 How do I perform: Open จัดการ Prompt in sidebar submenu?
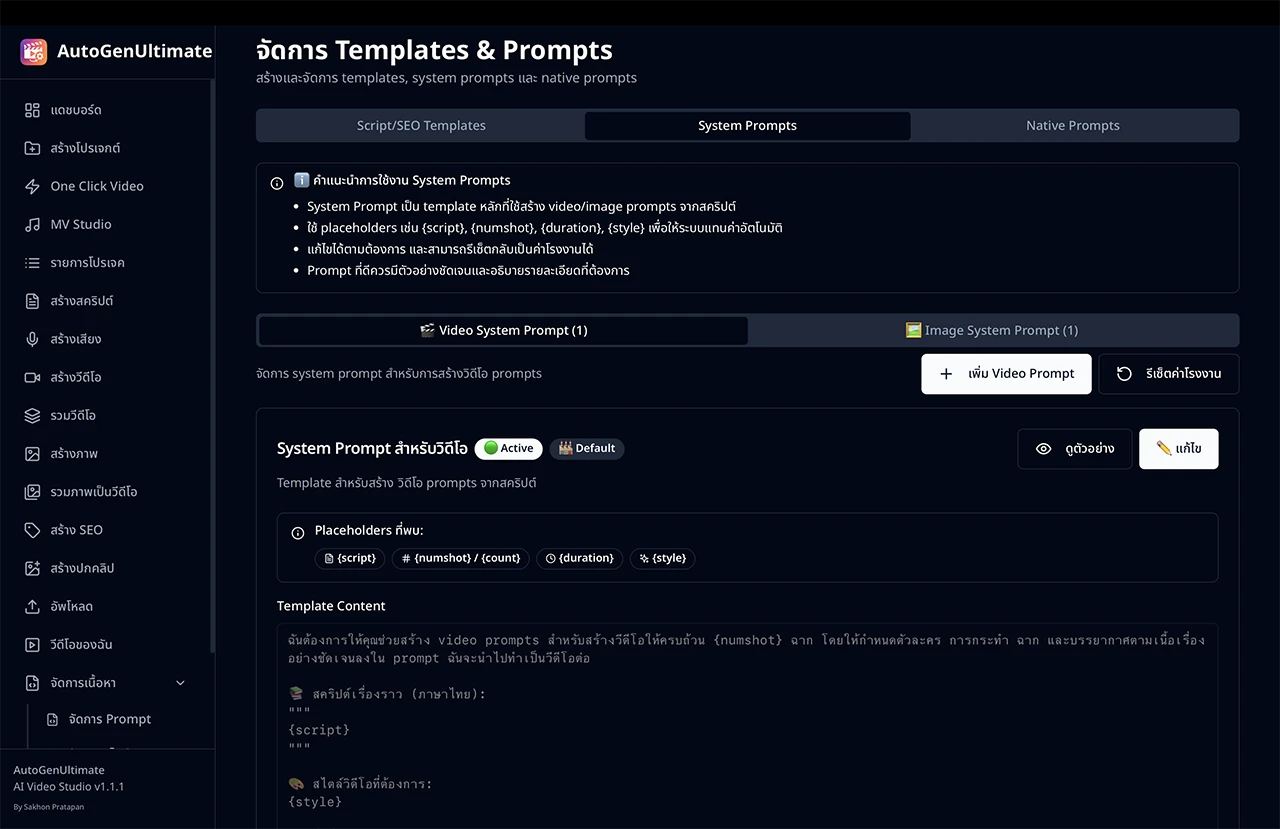pyautogui.click(x=109, y=719)
